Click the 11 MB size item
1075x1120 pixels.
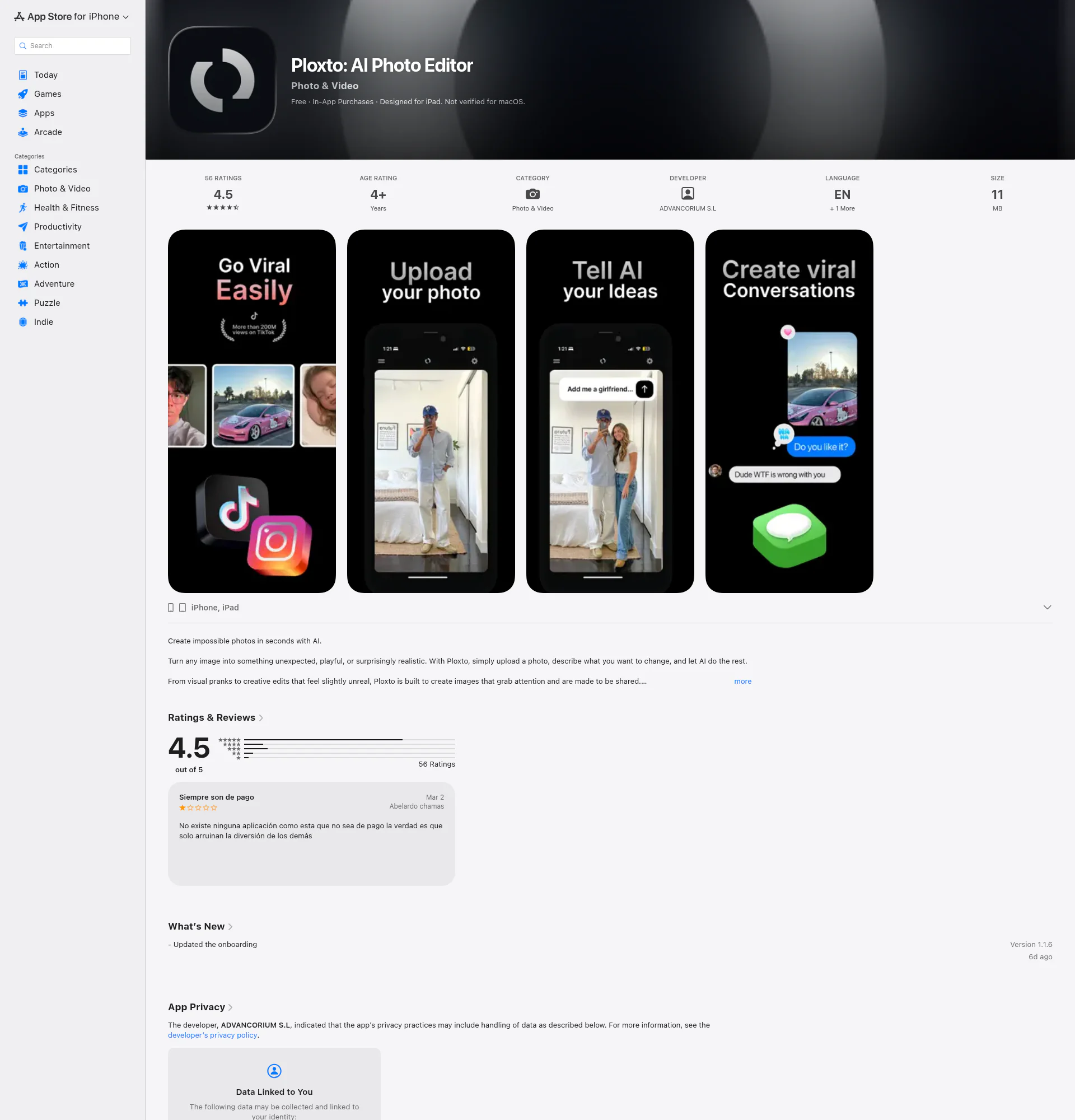[x=997, y=194]
